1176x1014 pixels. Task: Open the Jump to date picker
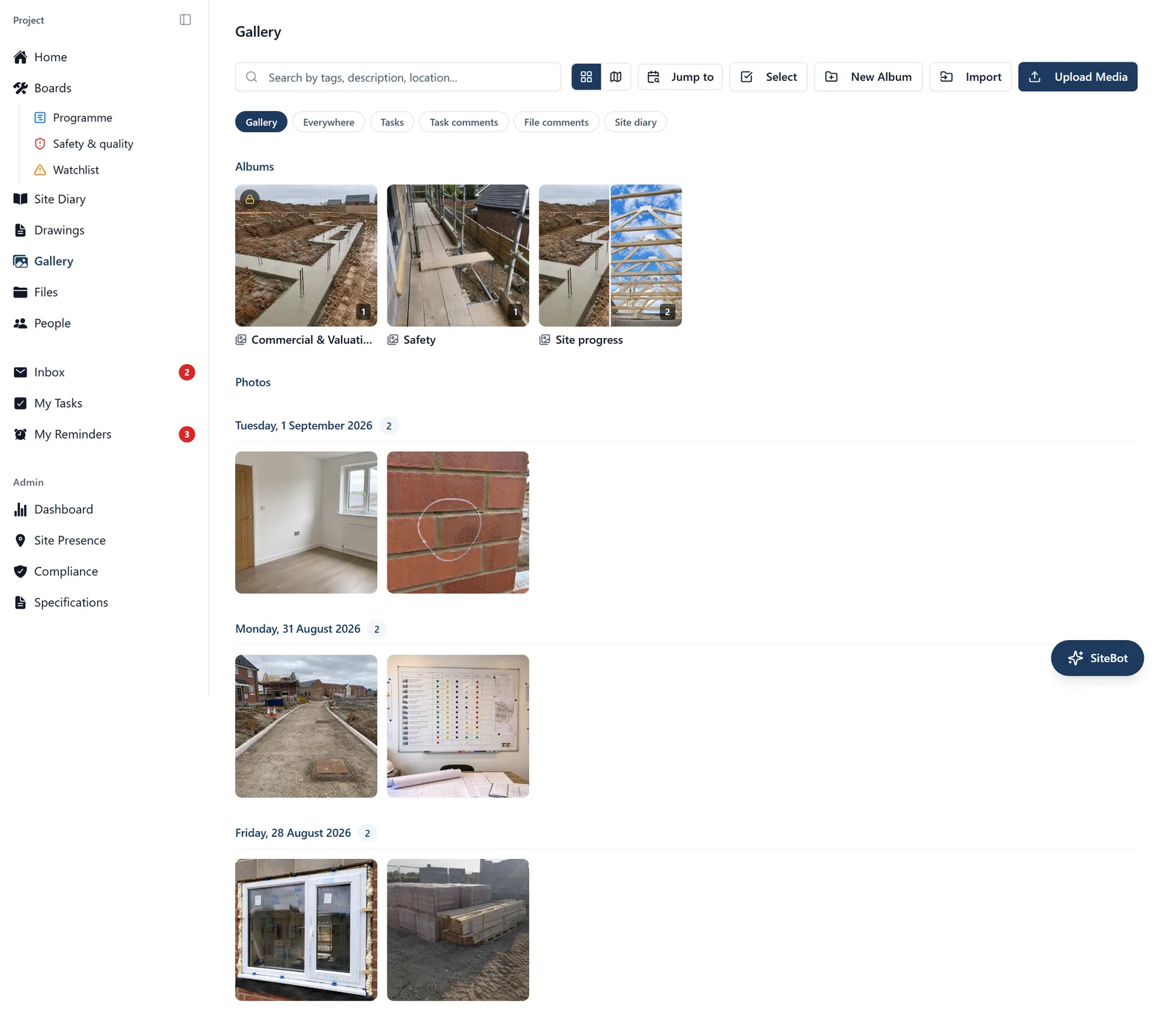tap(680, 76)
